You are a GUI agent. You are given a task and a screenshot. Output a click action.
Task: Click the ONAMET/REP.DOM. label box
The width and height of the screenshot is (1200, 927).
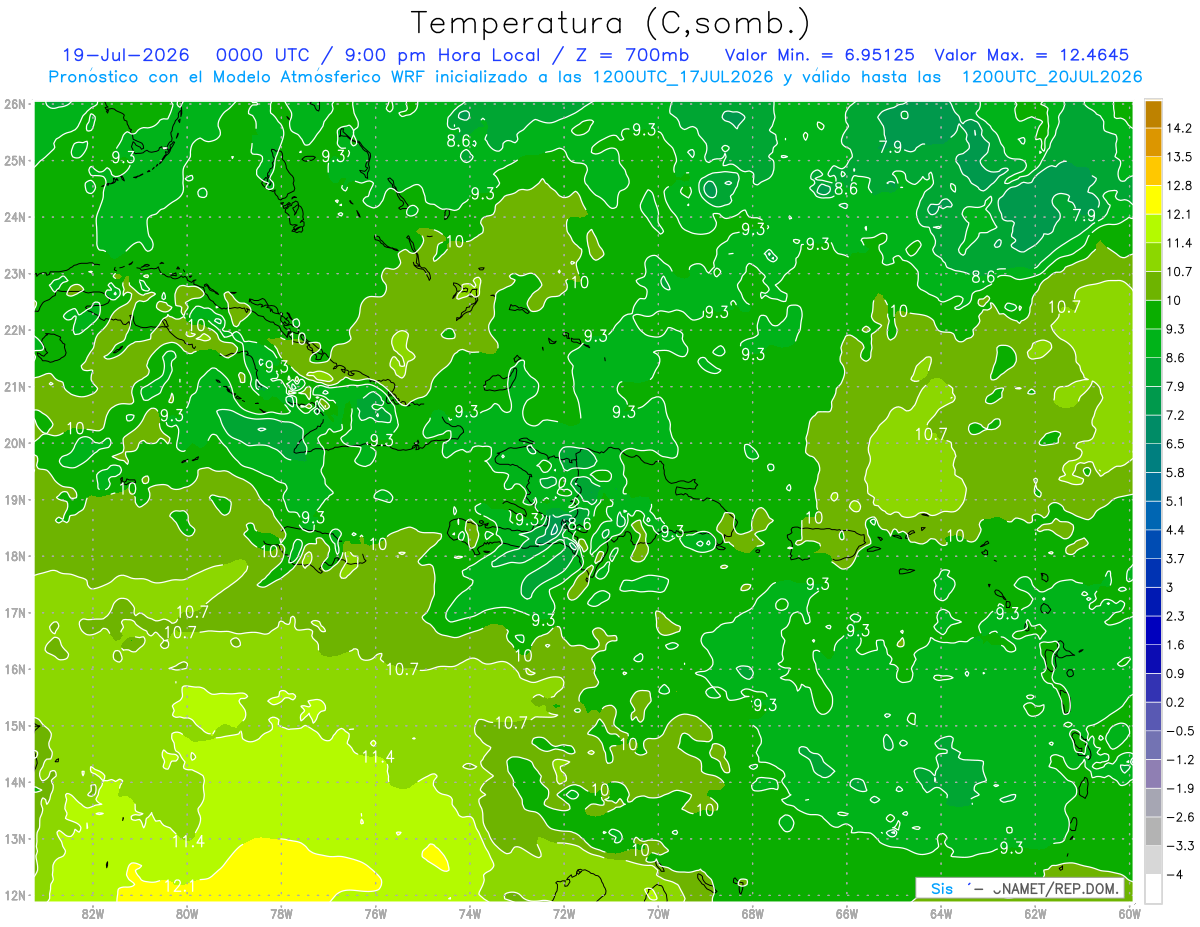tap(1019, 888)
